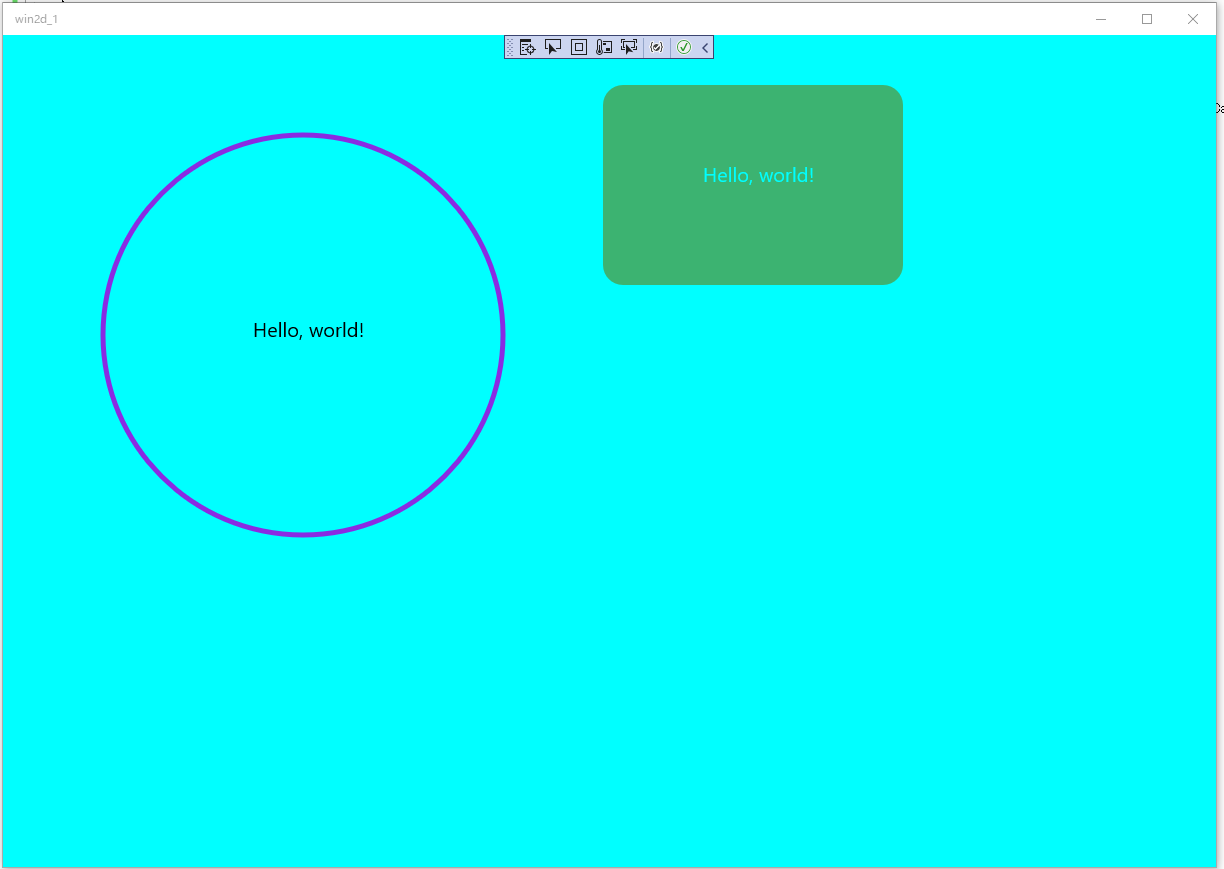This screenshot has width=1224, height=869.
Task: Activate Select Element tool in debug toolbar
Action: click(553, 47)
